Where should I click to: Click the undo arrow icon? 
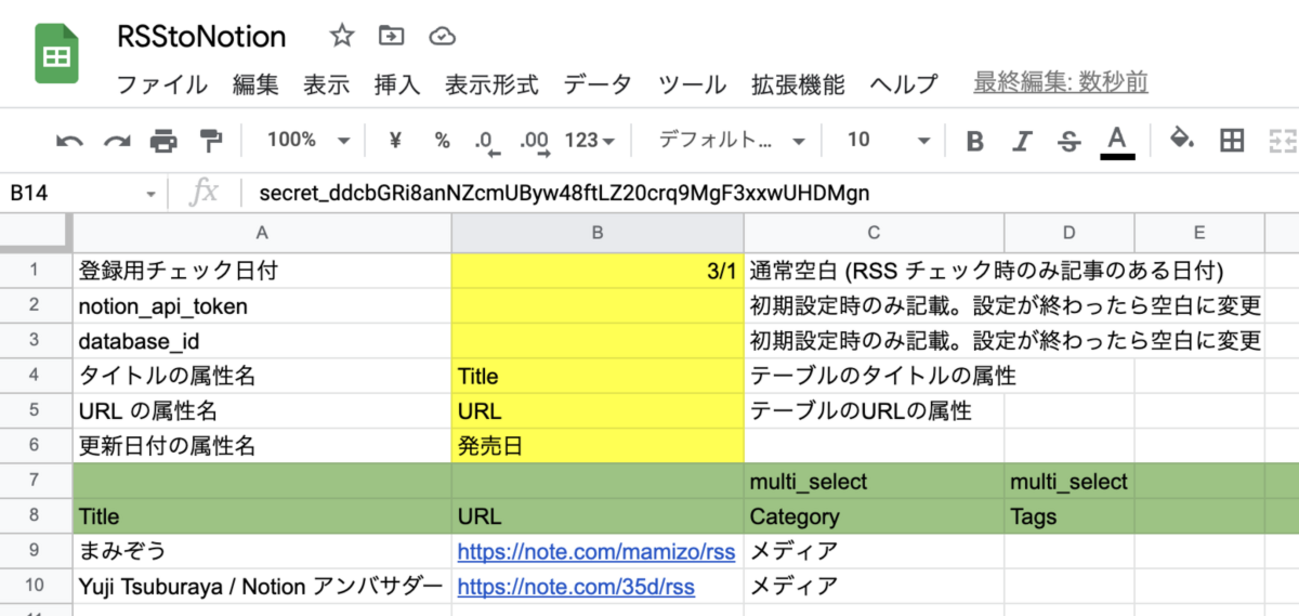[x=69, y=141]
